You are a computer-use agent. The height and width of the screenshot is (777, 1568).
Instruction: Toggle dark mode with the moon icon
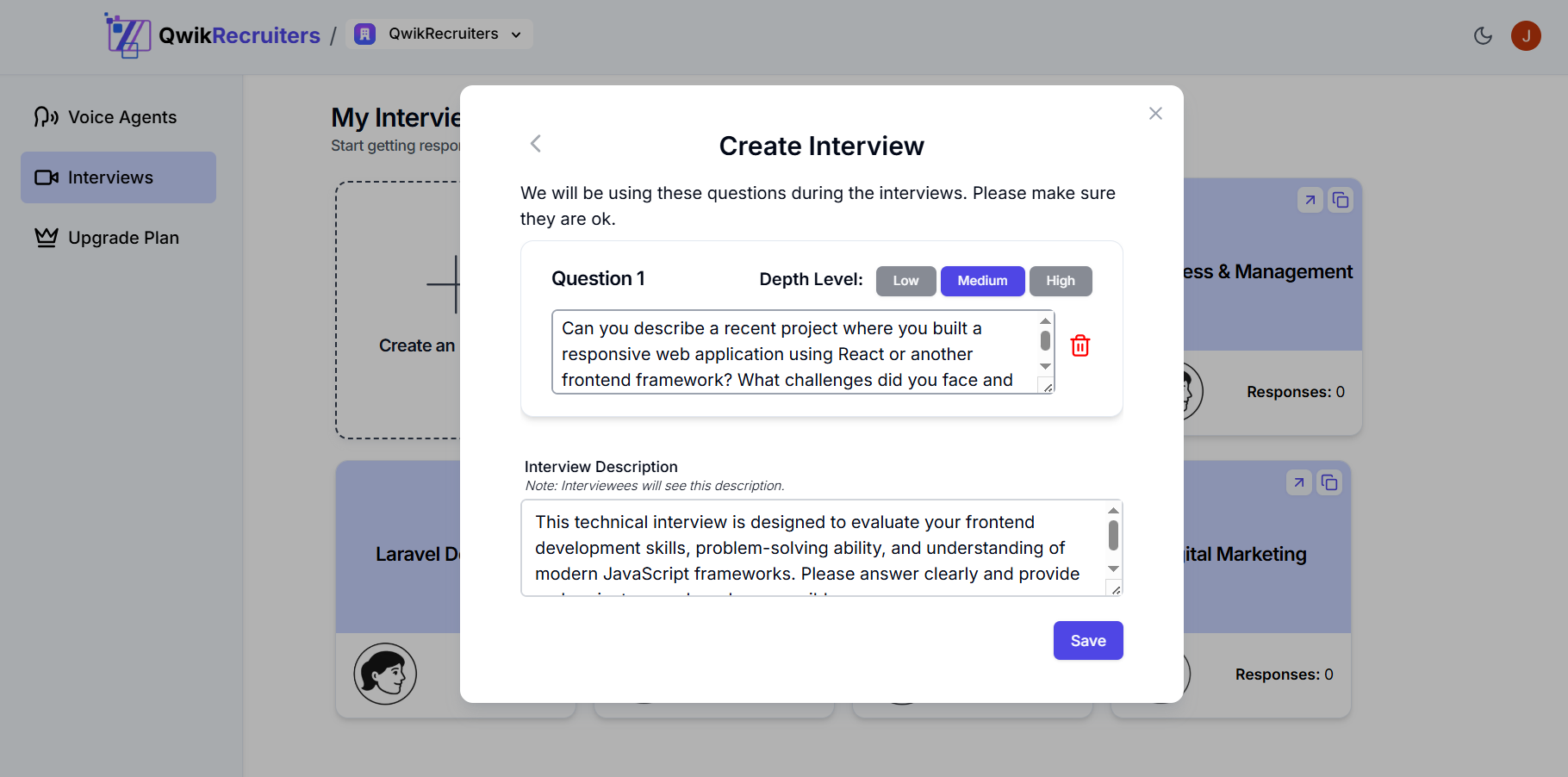pos(1483,35)
